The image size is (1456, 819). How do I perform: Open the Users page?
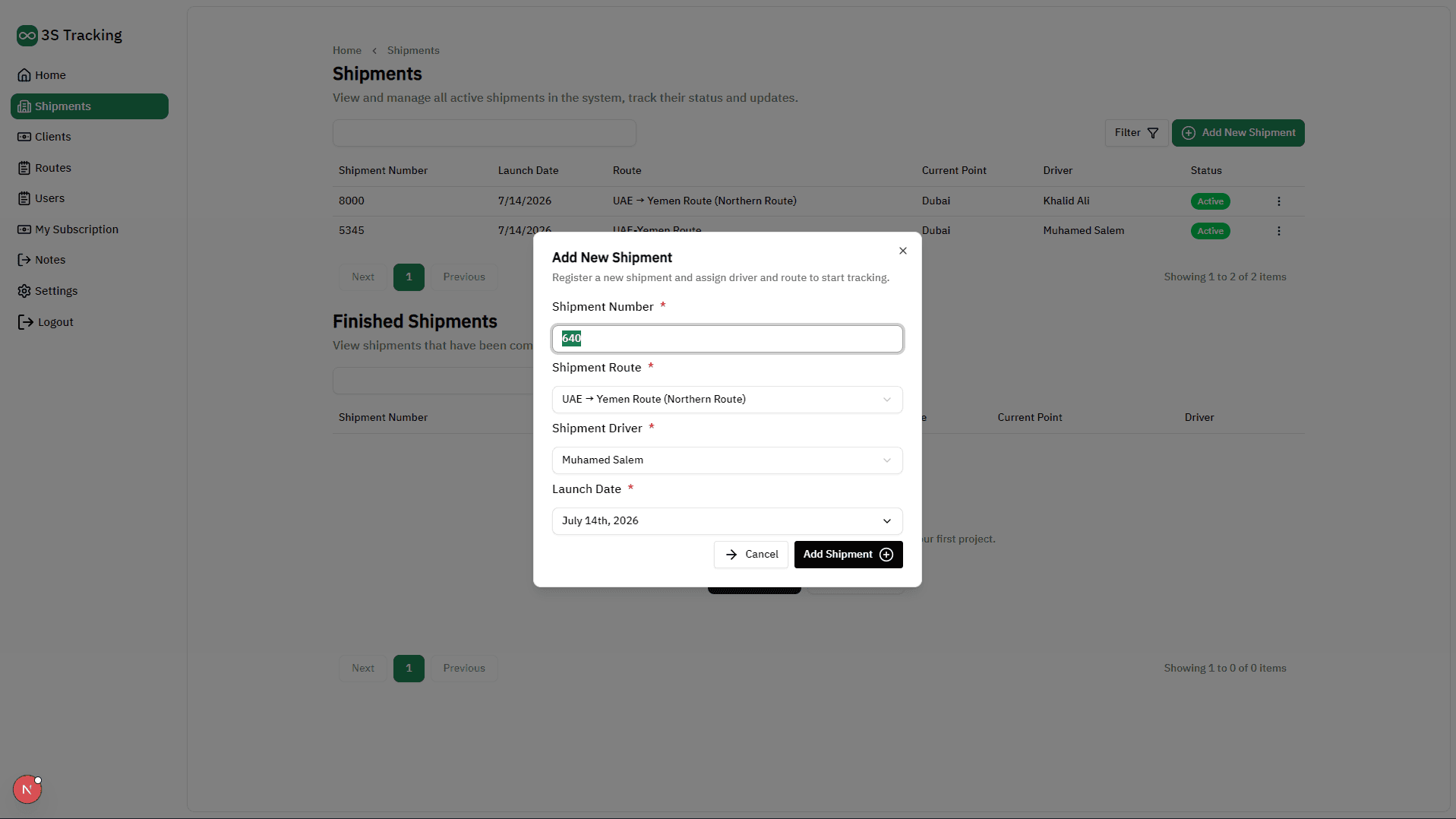click(x=90, y=198)
